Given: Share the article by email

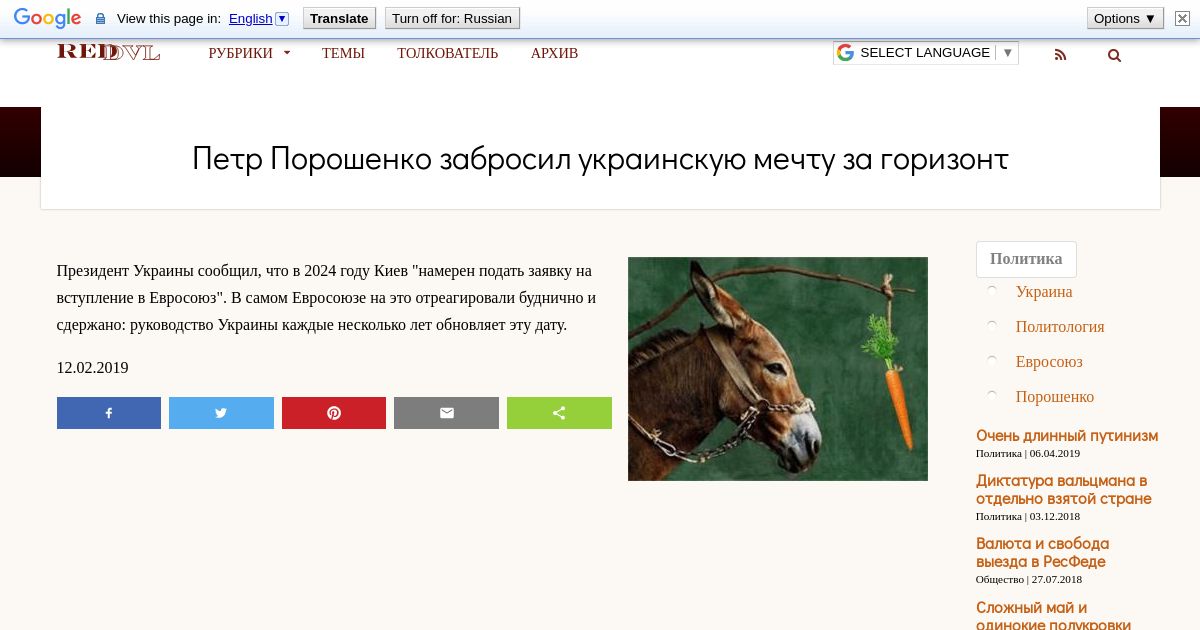Looking at the screenshot, I should coord(446,413).
